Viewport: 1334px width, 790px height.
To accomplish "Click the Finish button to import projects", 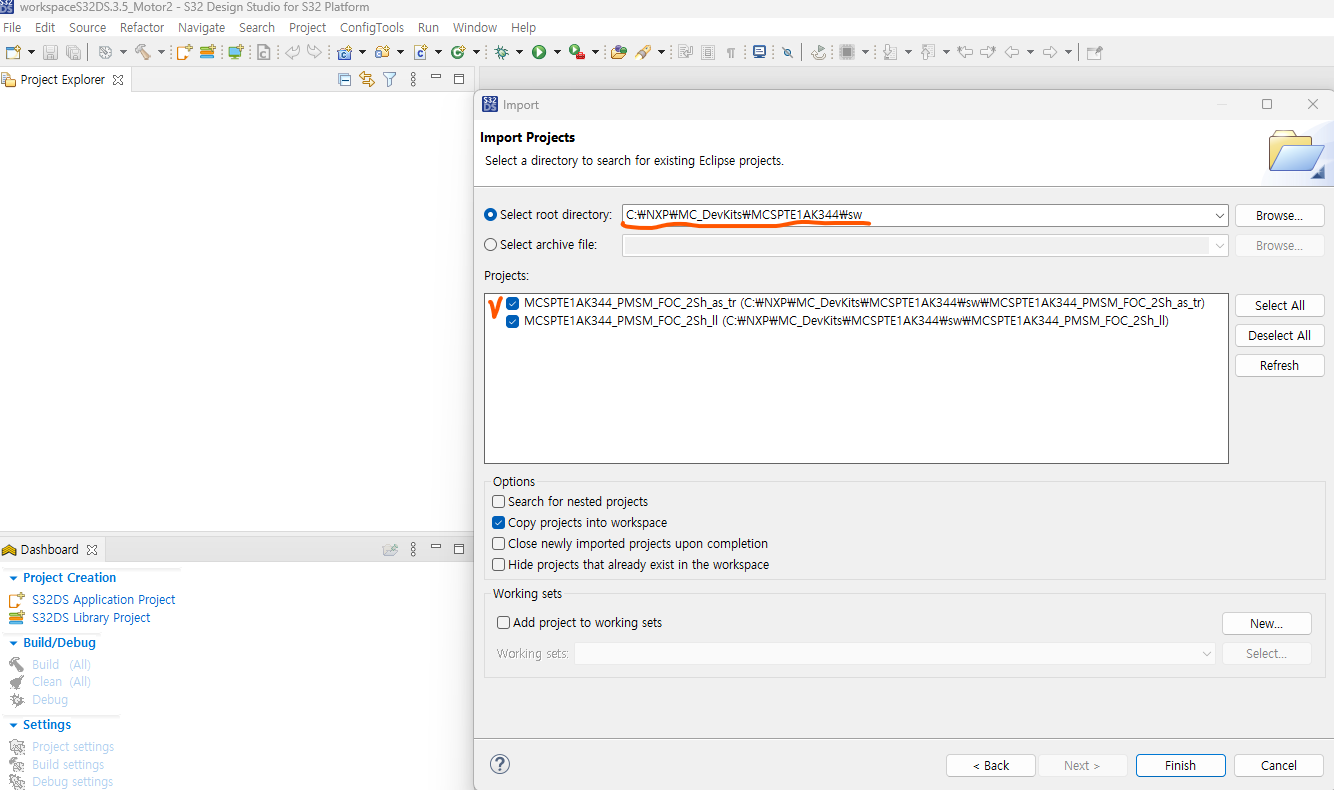I will (1180, 765).
